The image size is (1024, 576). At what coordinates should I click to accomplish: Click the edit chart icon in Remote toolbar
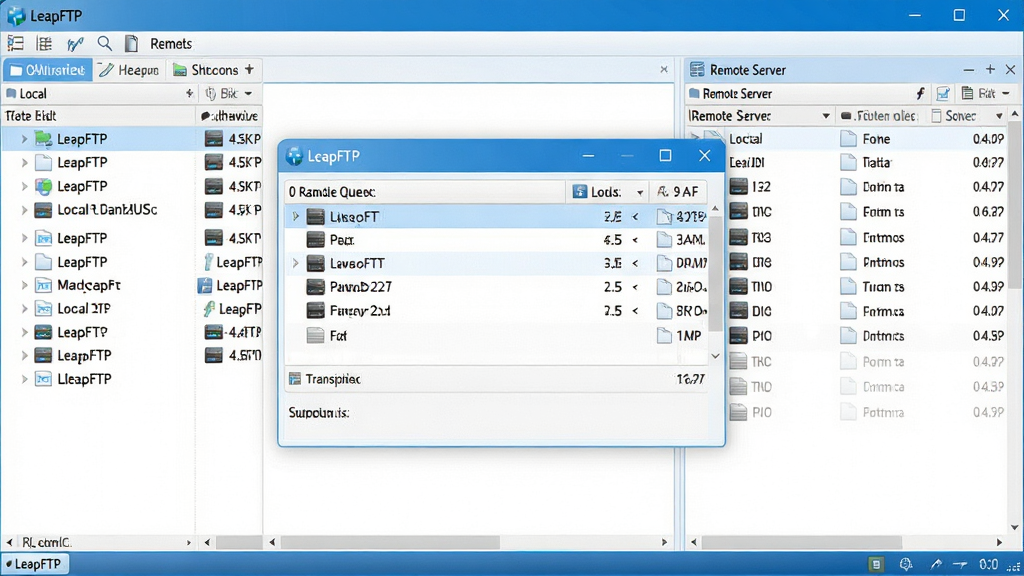click(943, 93)
